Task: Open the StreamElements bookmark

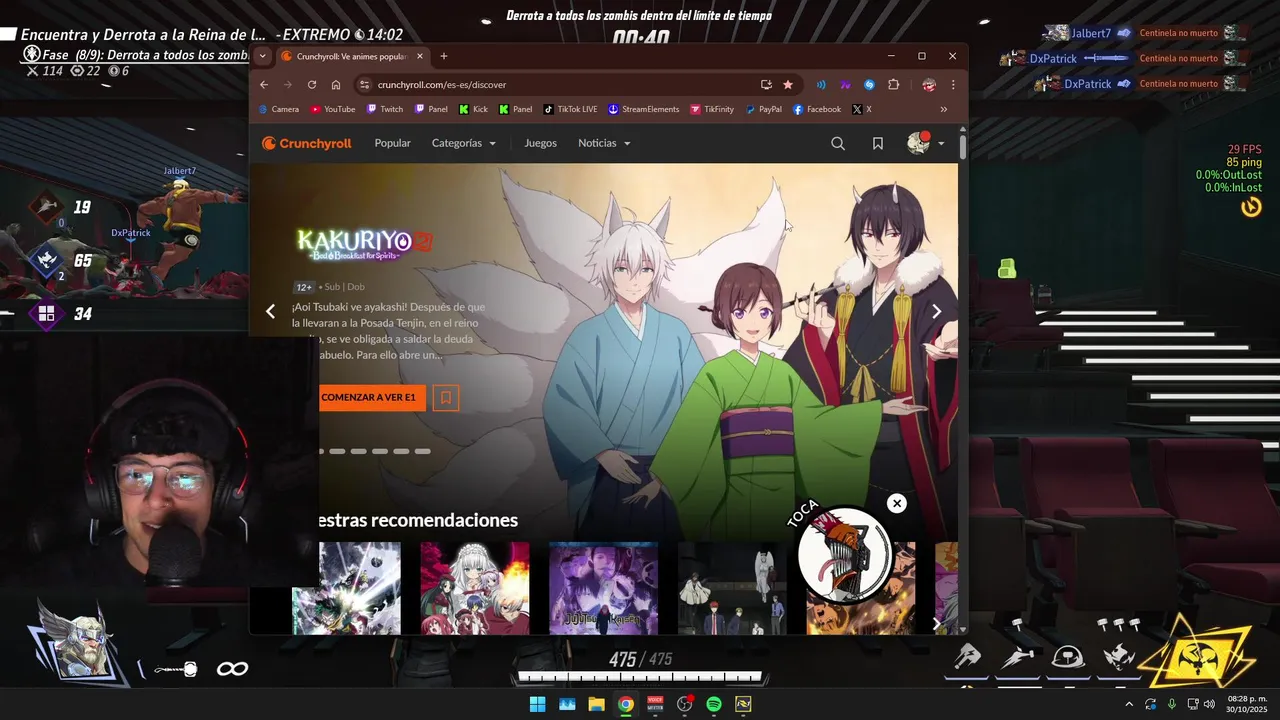Action: click(x=643, y=109)
